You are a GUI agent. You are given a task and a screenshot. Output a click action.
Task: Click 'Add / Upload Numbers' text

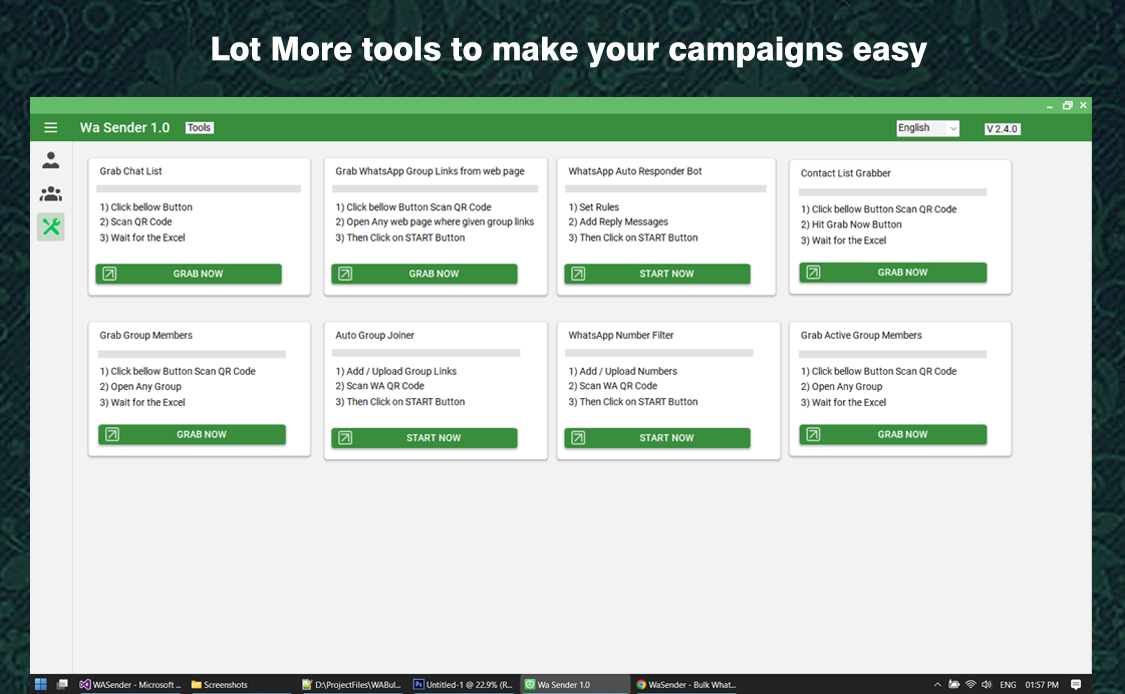coord(623,371)
